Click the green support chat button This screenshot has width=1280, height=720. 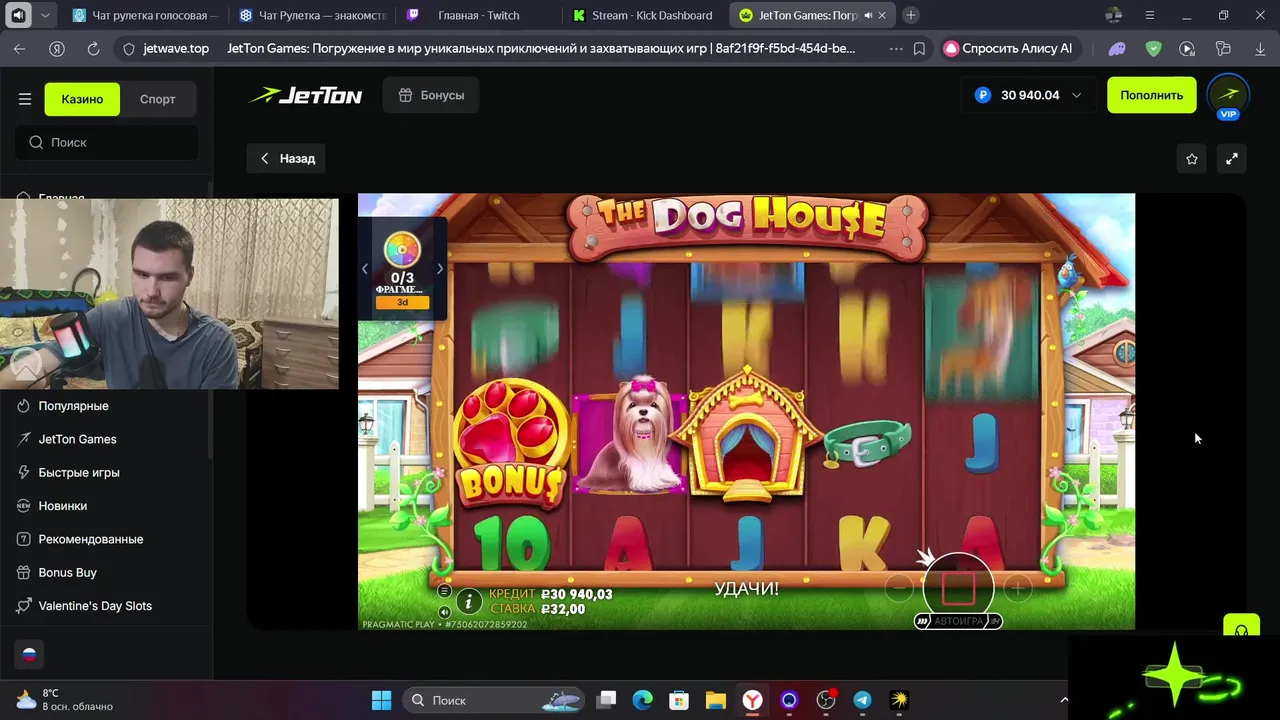1242,630
